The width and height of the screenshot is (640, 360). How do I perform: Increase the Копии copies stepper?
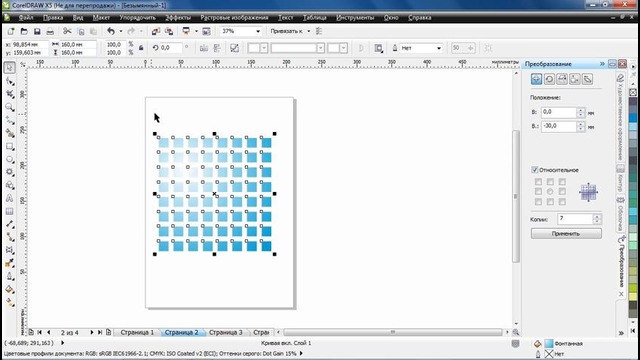pyautogui.click(x=597, y=216)
